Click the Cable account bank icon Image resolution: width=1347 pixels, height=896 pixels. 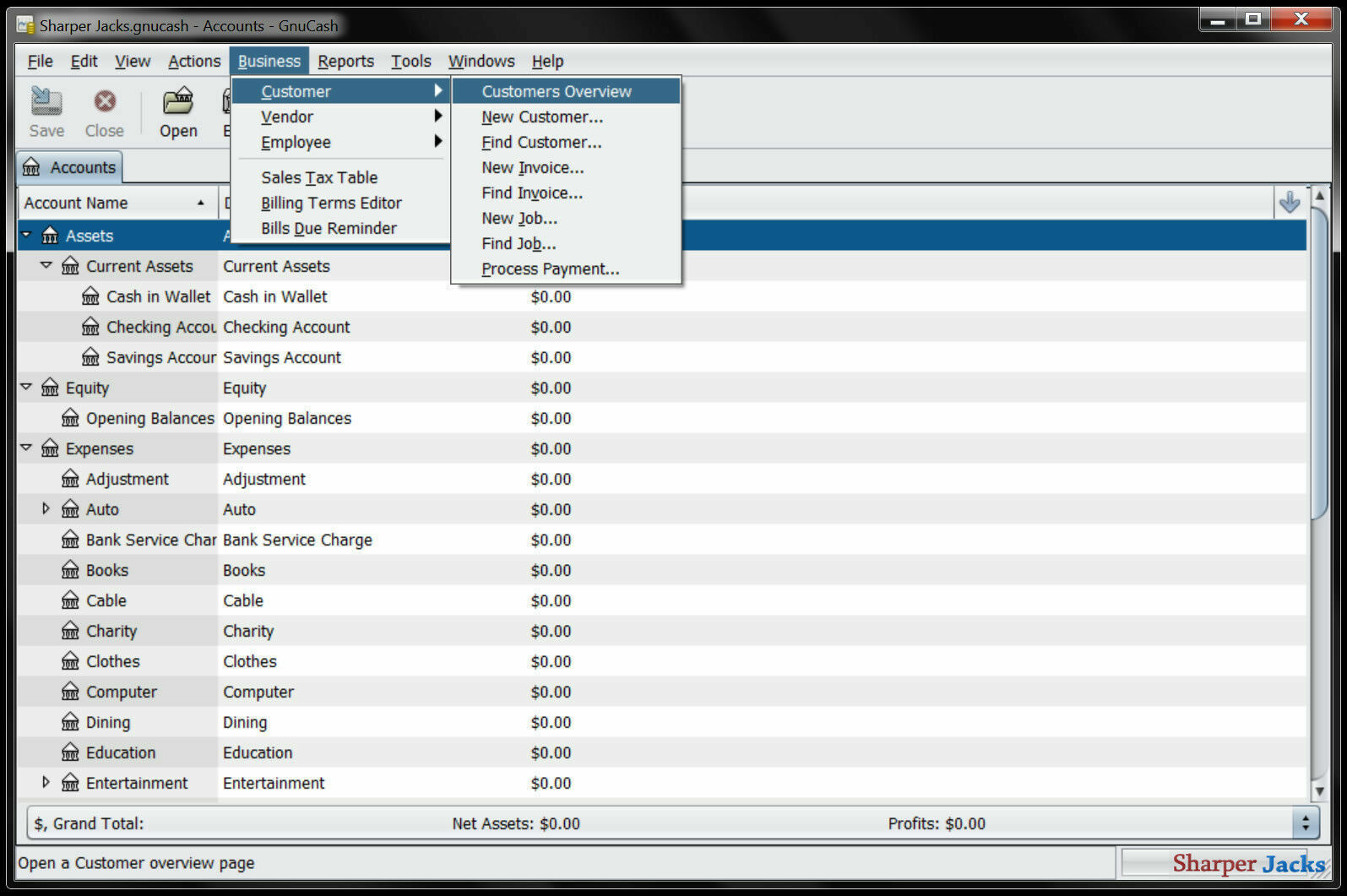coord(70,600)
